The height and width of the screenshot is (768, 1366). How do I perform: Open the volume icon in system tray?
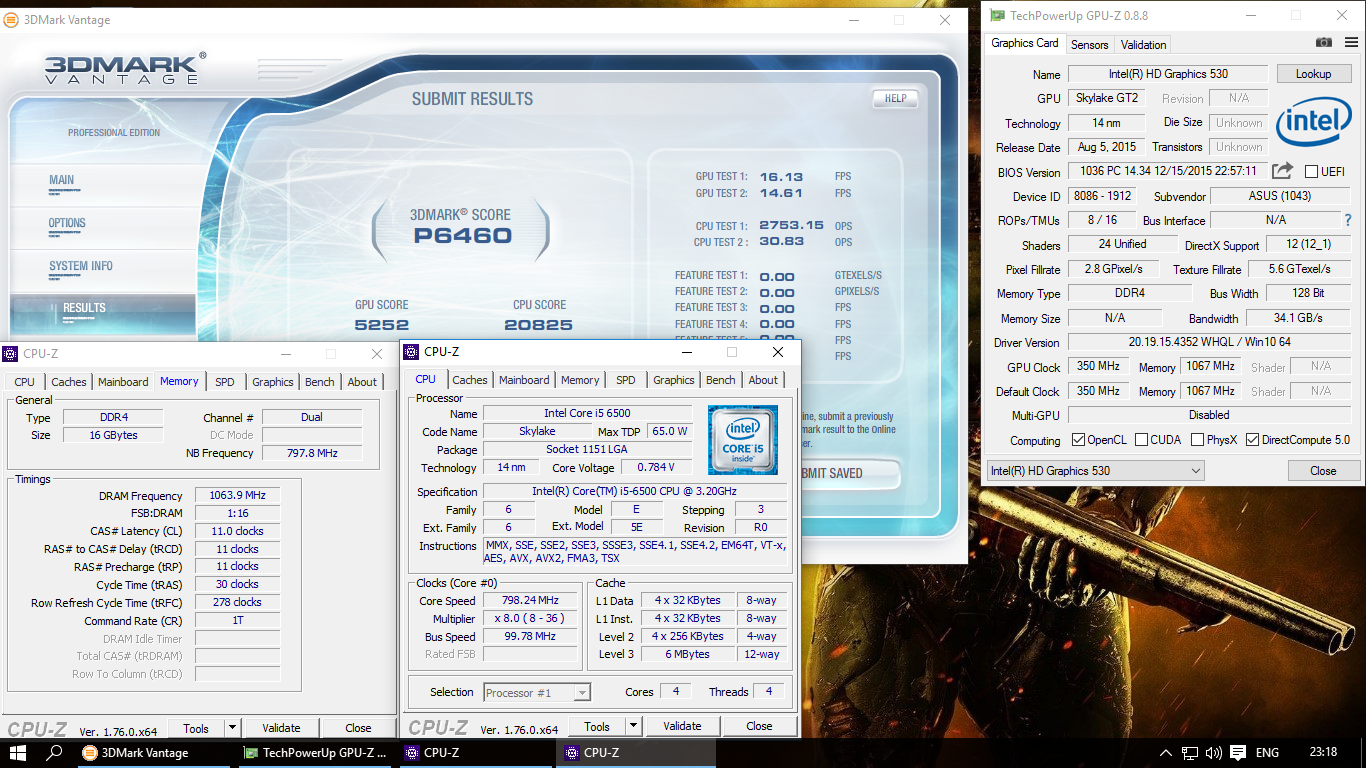coord(1214,753)
